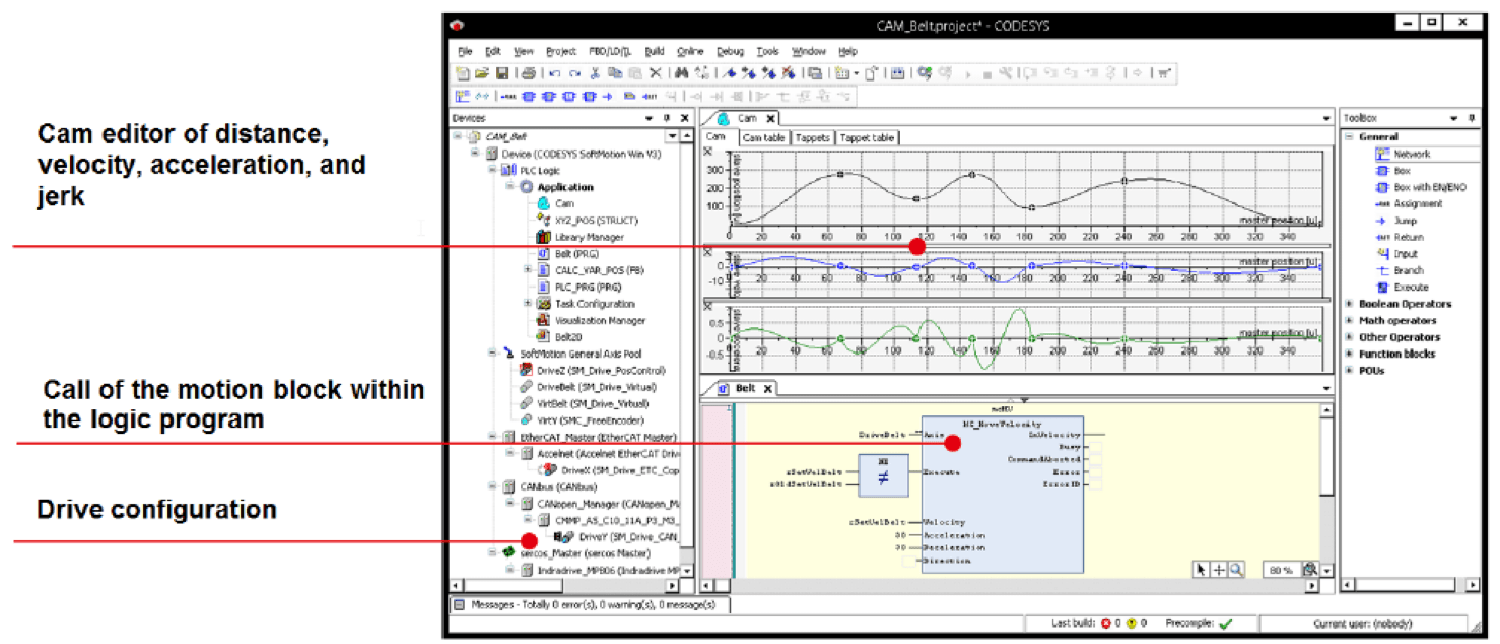
Task: Switch to the Cam table tab
Action: click(764, 138)
